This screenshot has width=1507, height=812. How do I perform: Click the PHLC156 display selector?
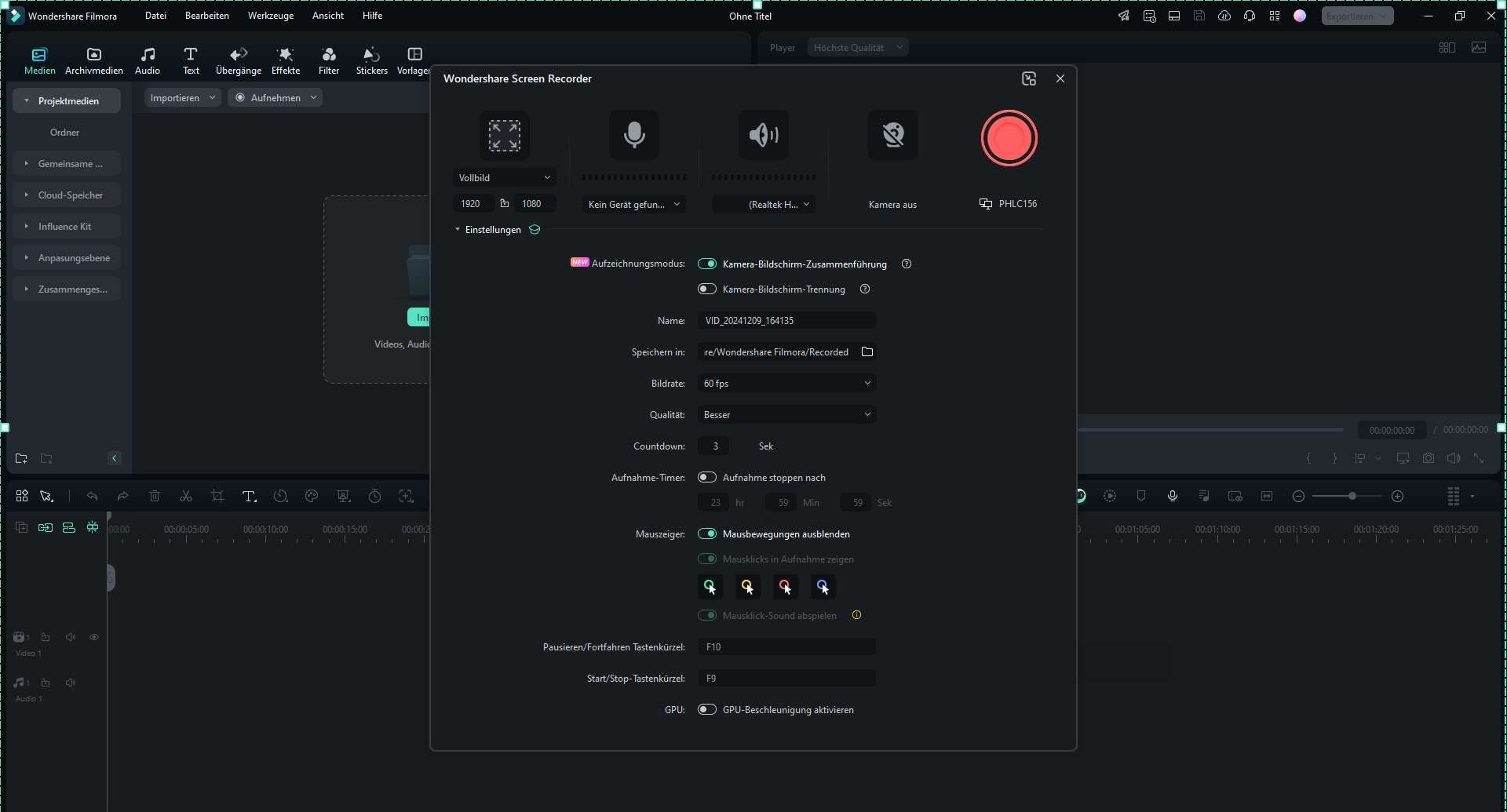point(1009,204)
